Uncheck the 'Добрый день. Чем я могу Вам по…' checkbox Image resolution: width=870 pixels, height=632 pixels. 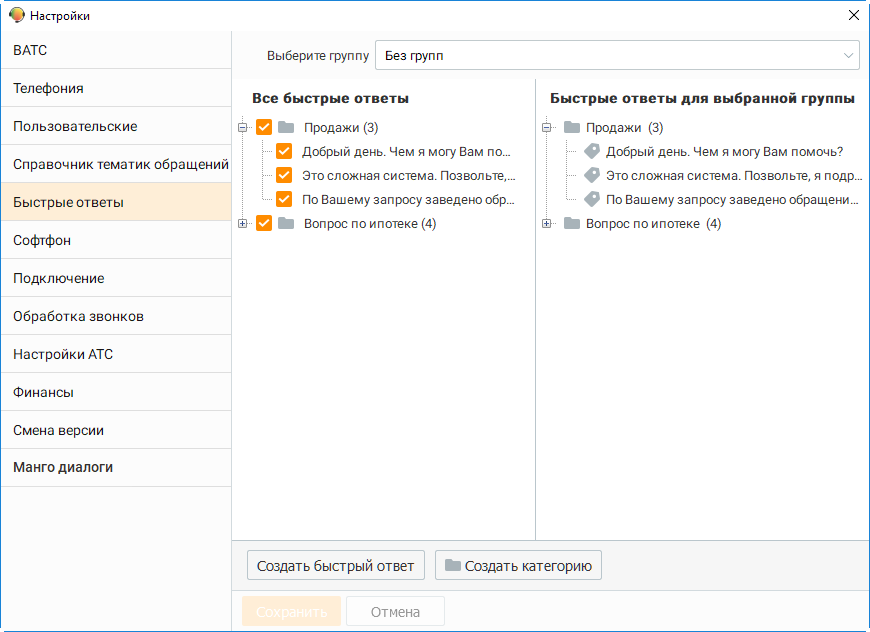pyautogui.click(x=284, y=151)
